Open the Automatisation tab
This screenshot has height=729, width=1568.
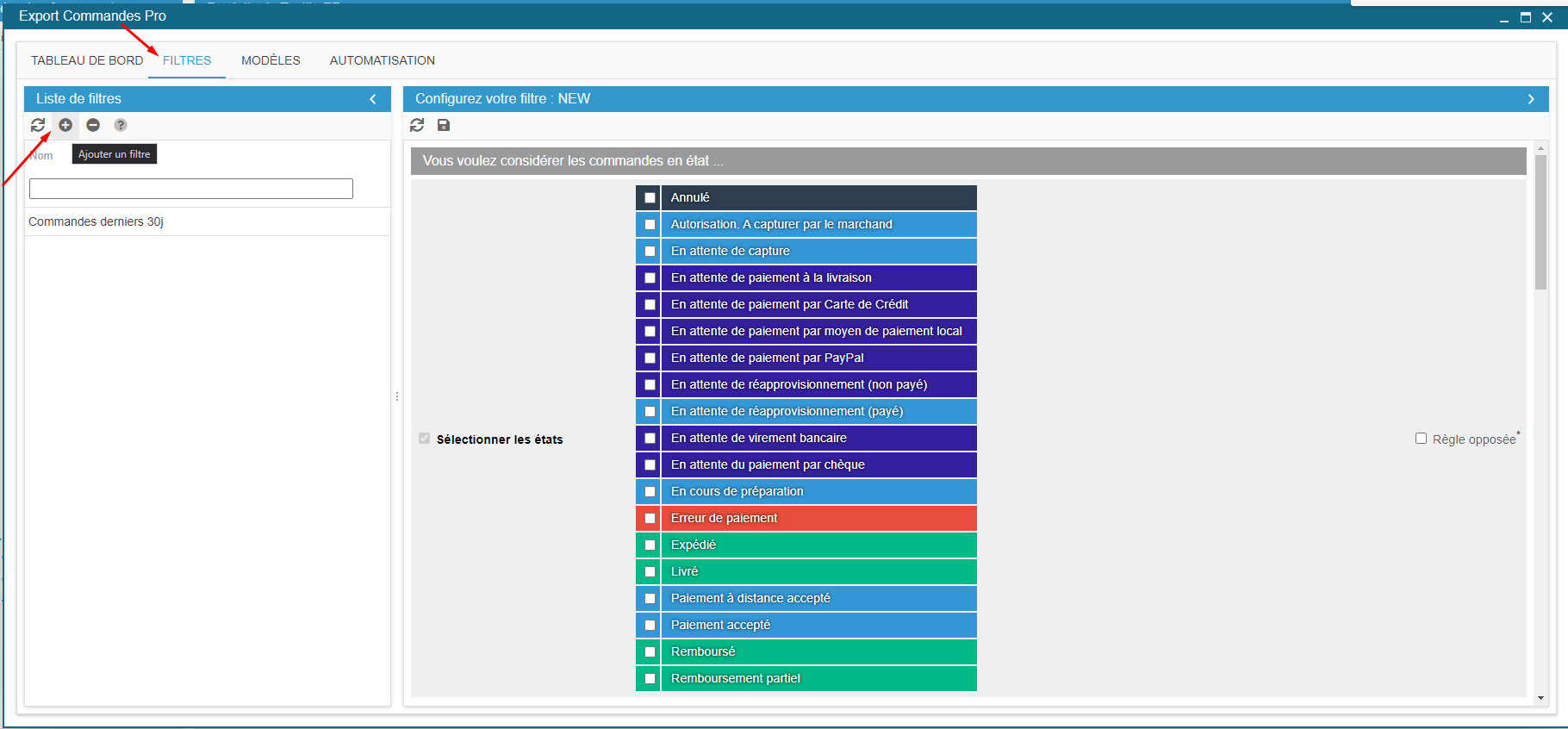(x=382, y=60)
